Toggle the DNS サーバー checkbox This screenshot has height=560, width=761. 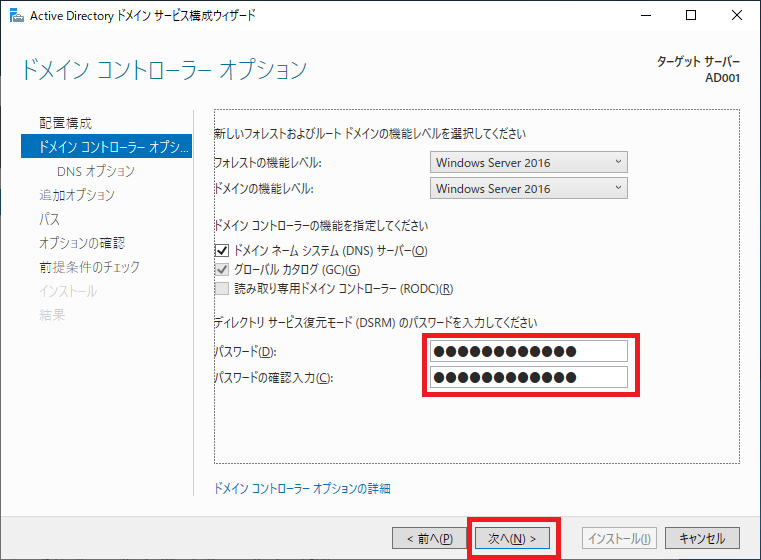pyautogui.click(x=222, y=250)
